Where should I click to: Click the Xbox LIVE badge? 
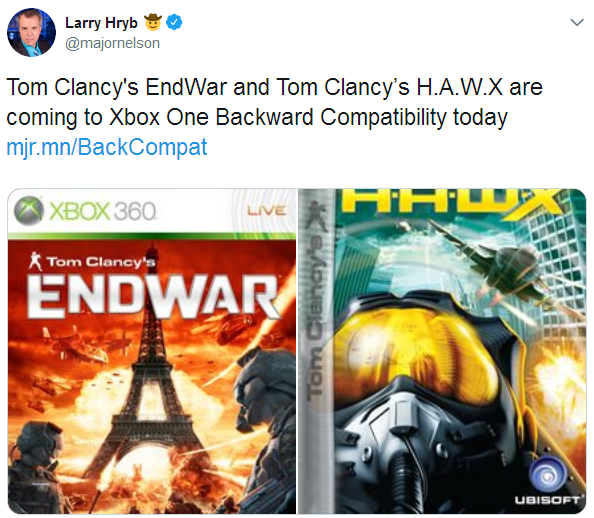[266, 211]
